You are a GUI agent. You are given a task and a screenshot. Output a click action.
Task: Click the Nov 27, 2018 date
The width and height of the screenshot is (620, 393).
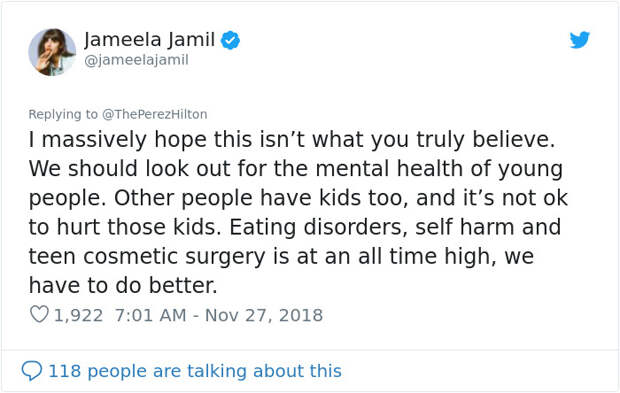click(264, 316)
